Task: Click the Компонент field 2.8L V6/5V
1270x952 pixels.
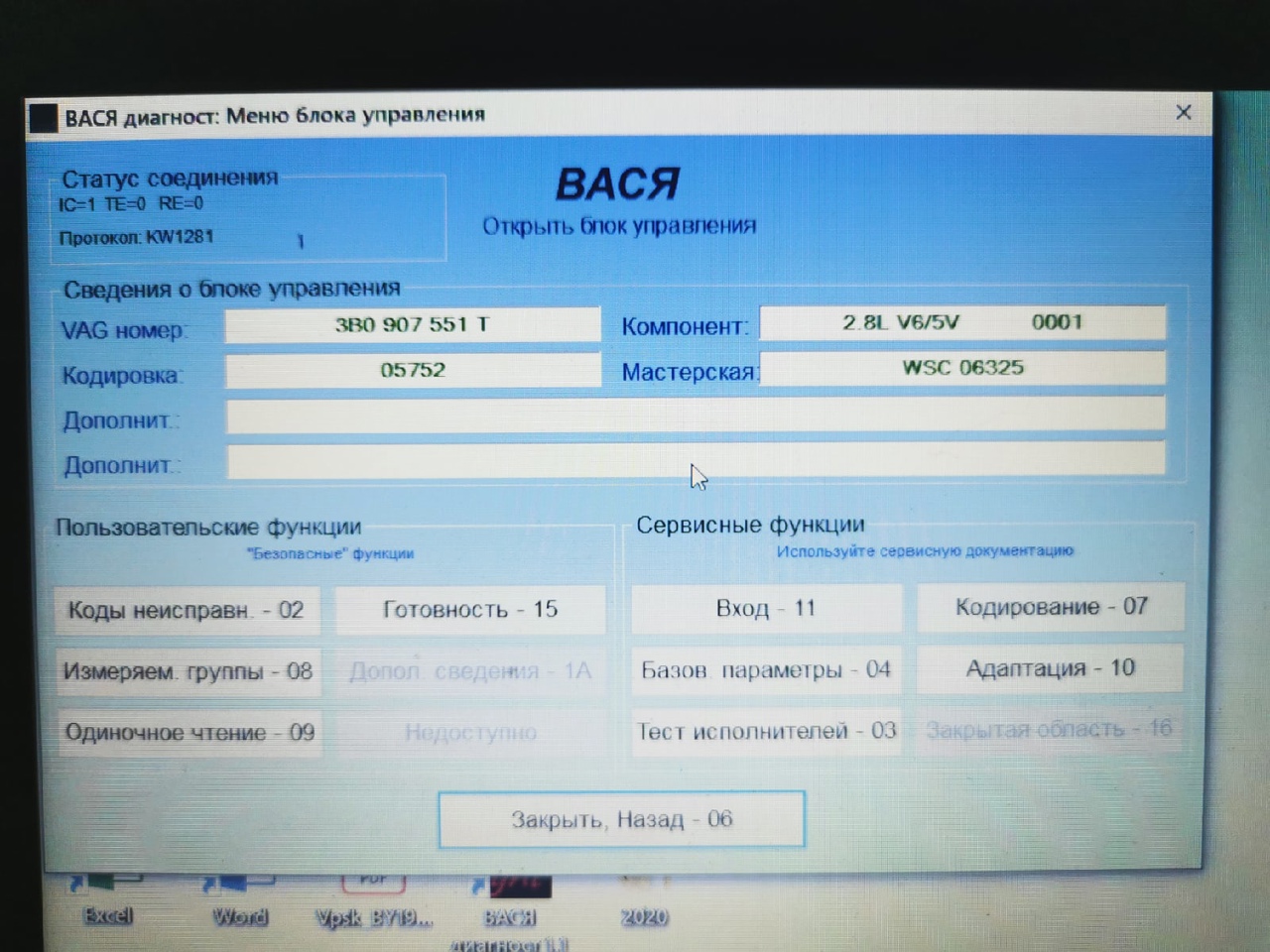Action: click(962, 322)
